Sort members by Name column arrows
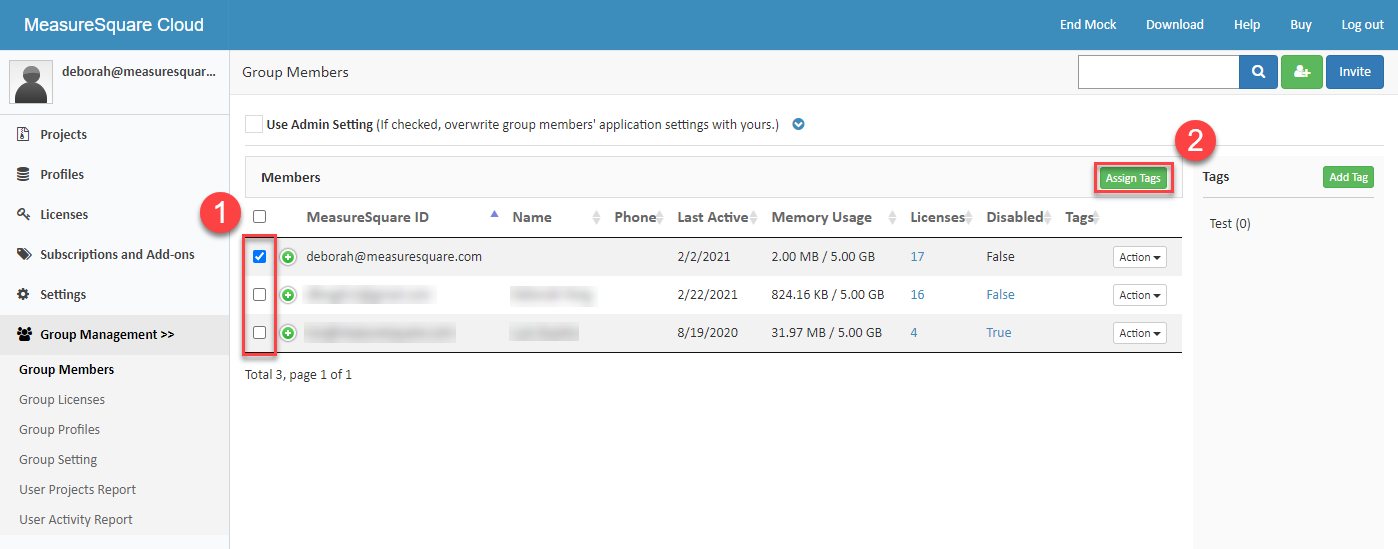 597,217
